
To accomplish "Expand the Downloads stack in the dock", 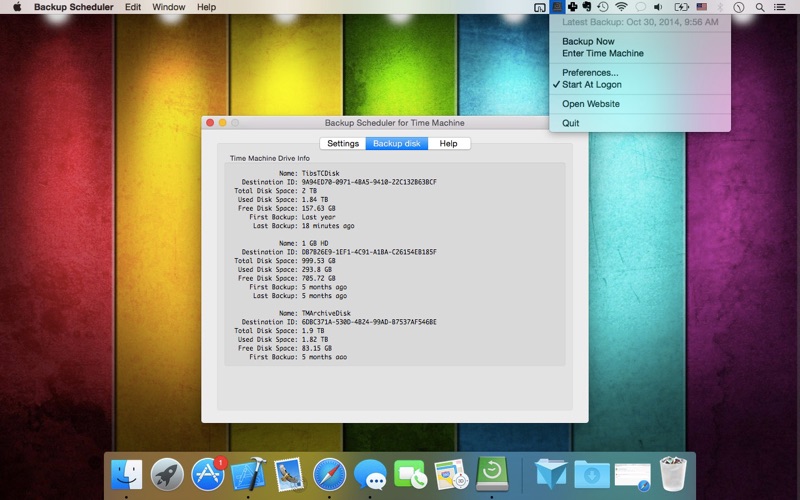I will [x=592, y=474].
